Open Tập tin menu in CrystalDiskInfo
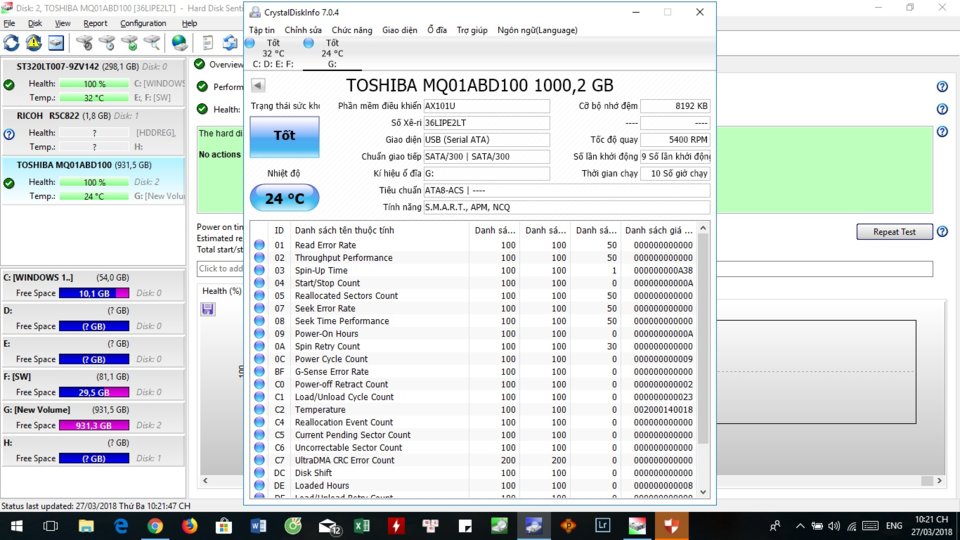Viewport: 960px width, 540px height. (261, 30)
